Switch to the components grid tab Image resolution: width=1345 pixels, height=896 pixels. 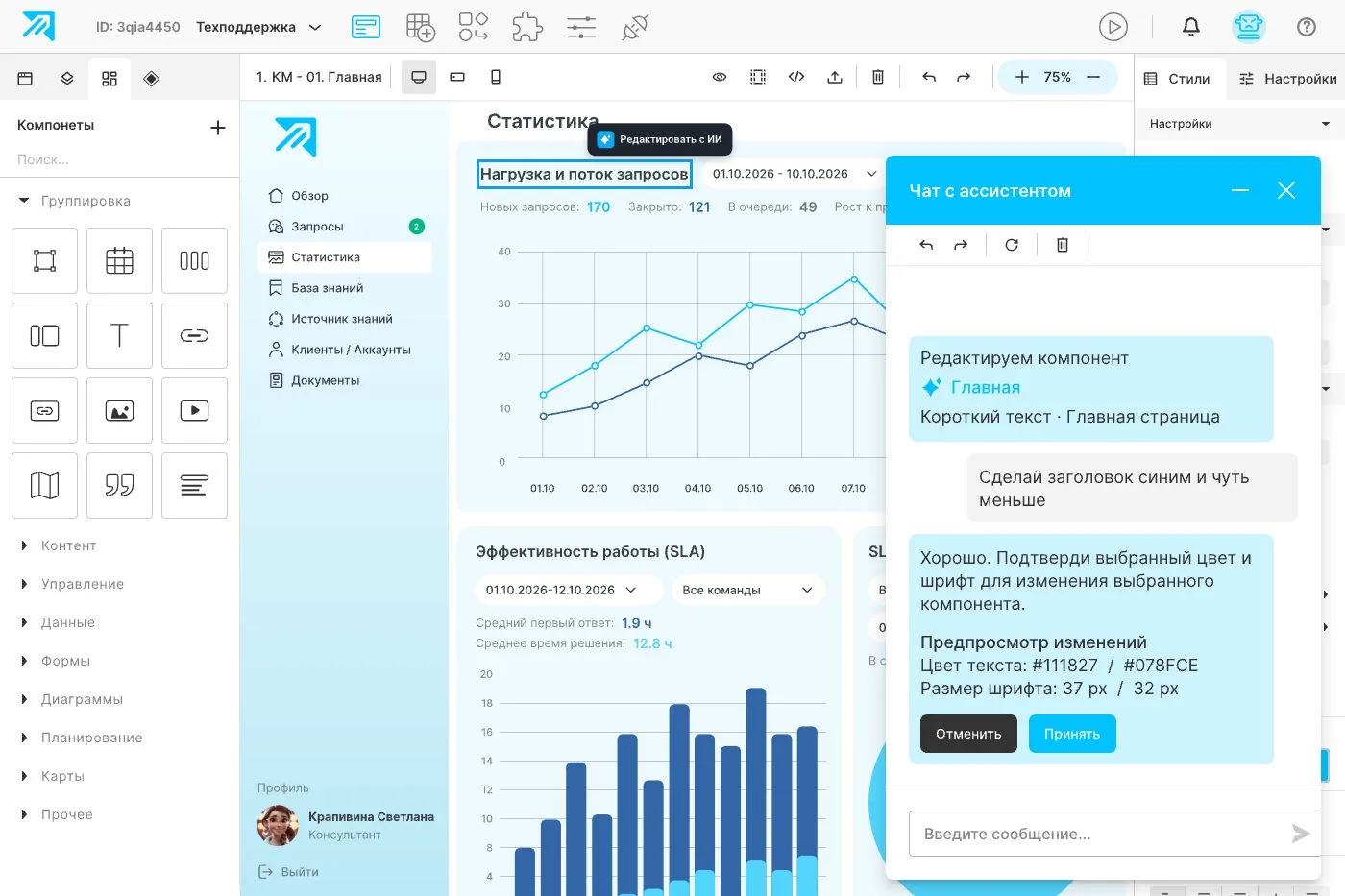pos(110,78)
